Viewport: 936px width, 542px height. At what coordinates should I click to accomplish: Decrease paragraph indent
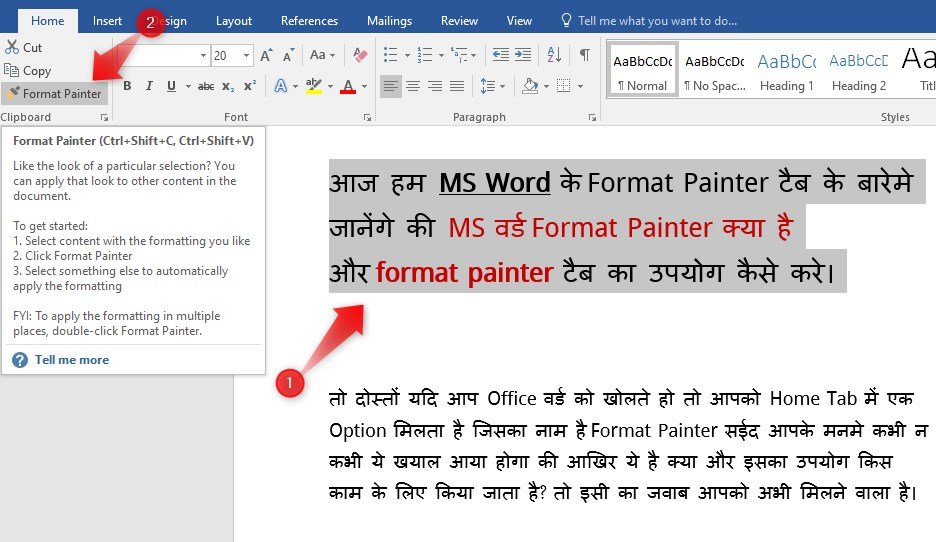[500, 55]
